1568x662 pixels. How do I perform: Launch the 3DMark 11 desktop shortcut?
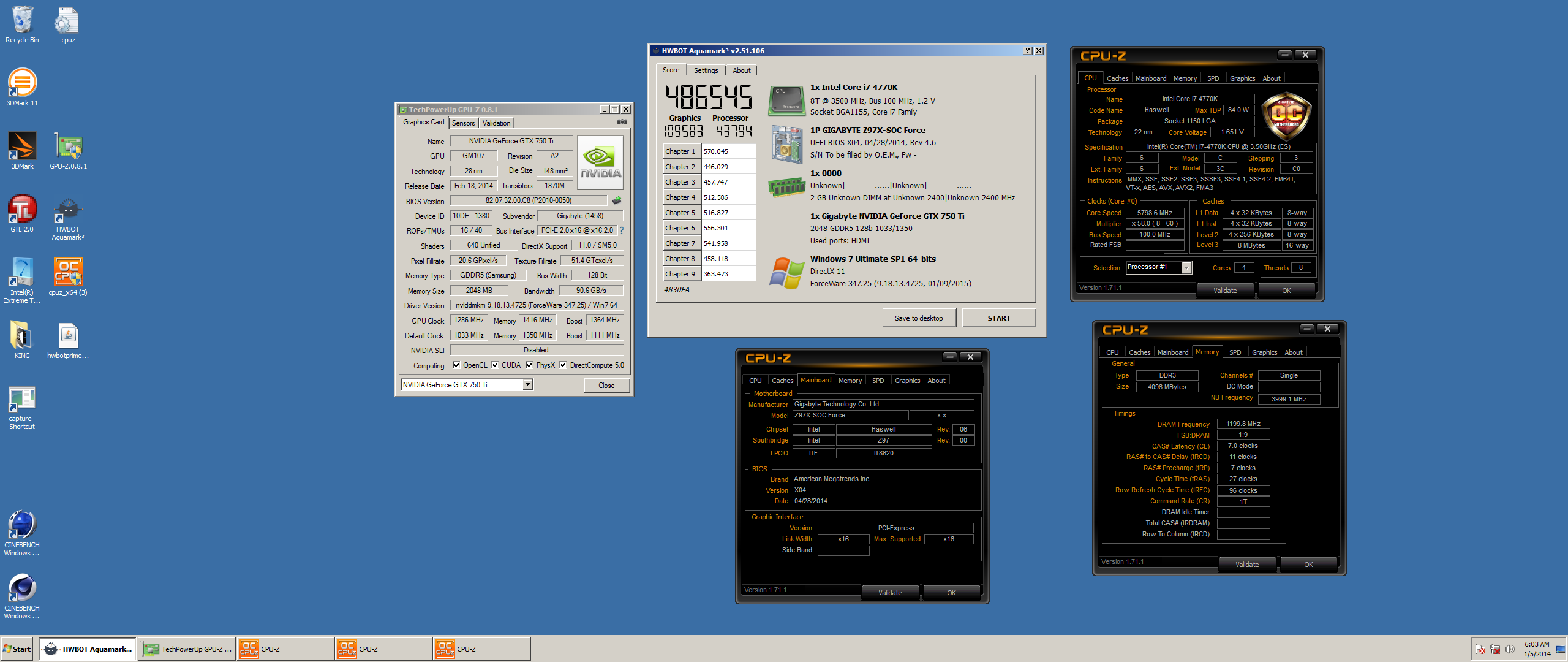[22, 87]
